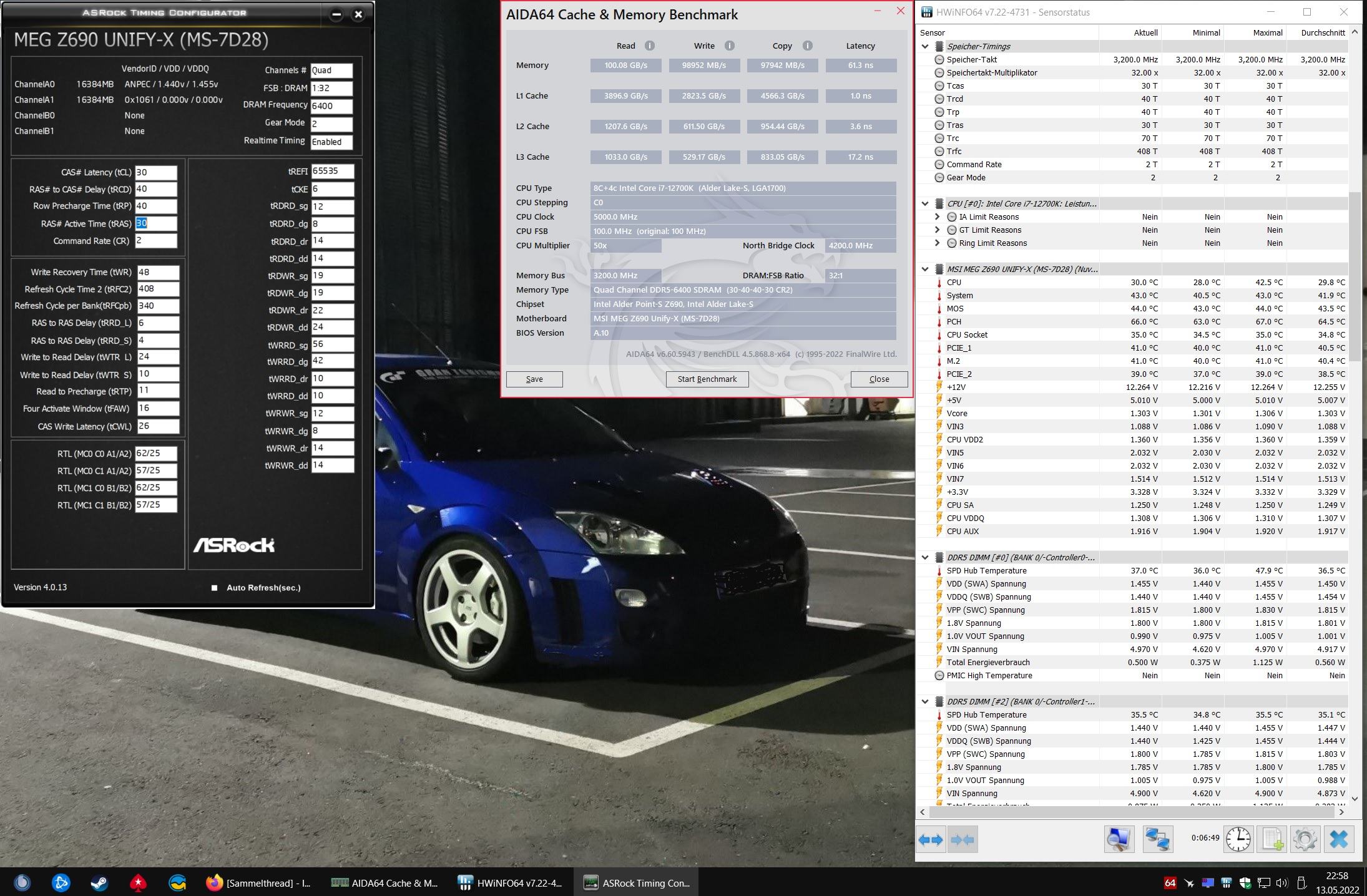Minimize the ASRock Timing Configurator window
The image size is (1367, 896).
[336, 14]
